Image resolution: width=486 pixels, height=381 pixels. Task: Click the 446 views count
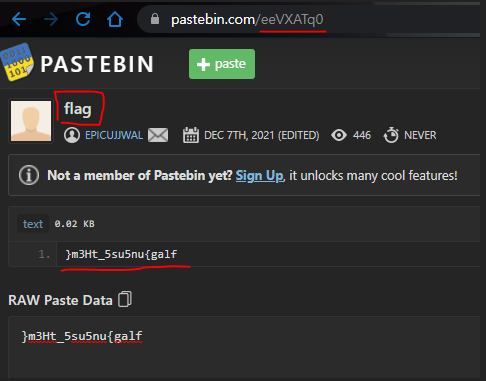362,135
